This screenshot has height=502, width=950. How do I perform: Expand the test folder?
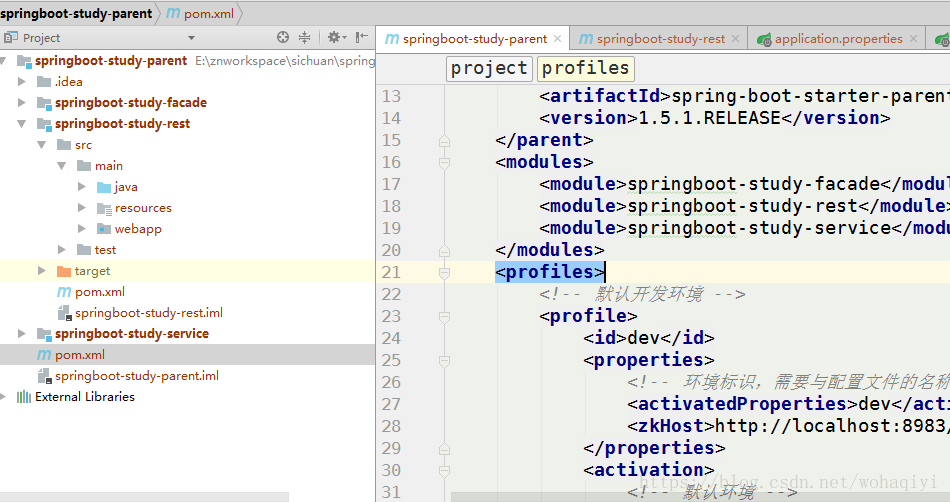[62, 249]
